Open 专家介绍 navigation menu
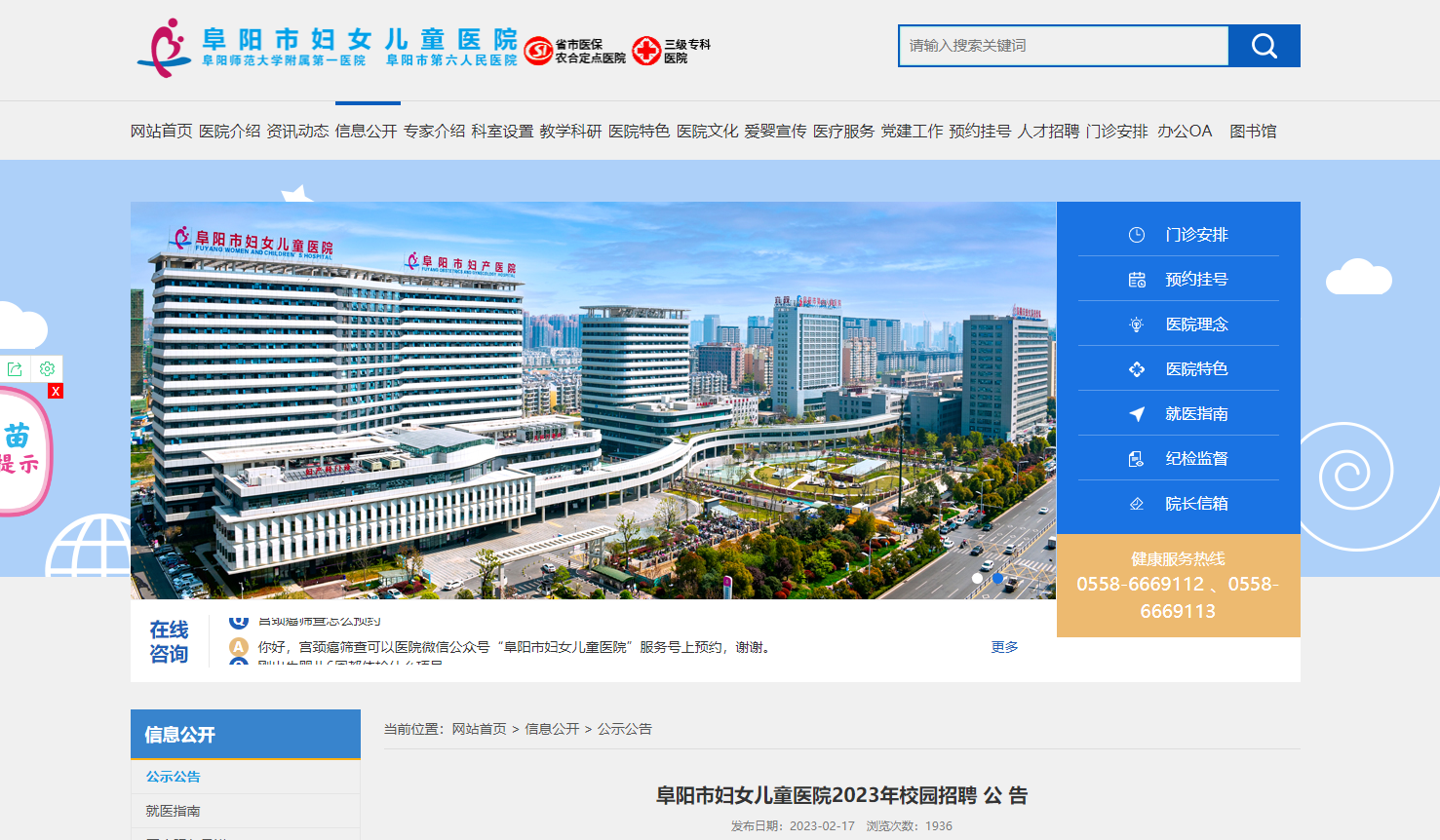The width and height of the screenshot is (1440, 840). [x=435, y=132]
